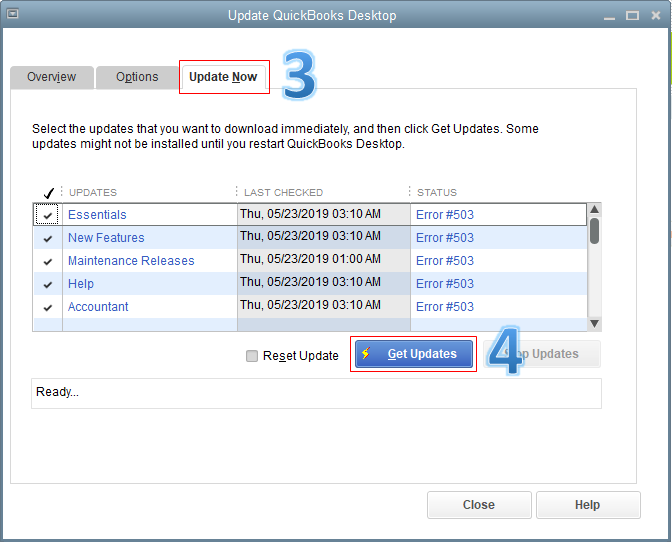Uncheck the Help update checkbox

click(x=48, y=285)
